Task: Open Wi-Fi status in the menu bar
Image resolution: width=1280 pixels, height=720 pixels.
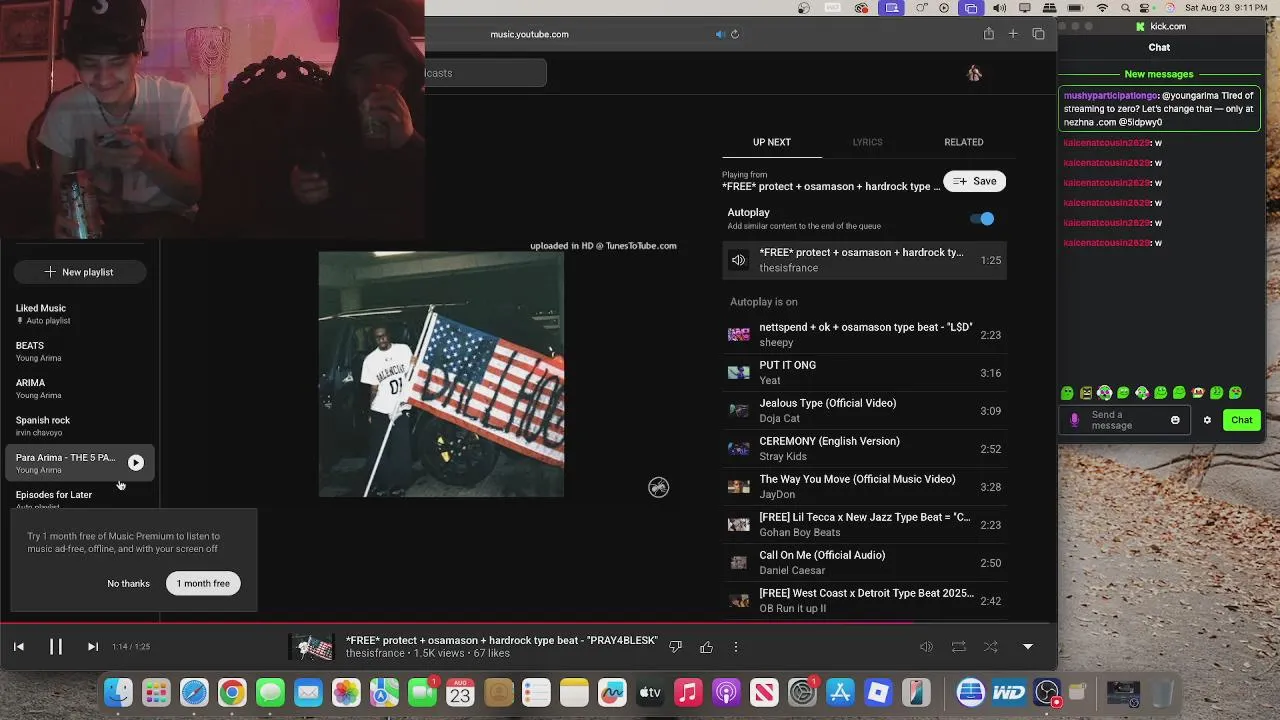Action: 1102,8
